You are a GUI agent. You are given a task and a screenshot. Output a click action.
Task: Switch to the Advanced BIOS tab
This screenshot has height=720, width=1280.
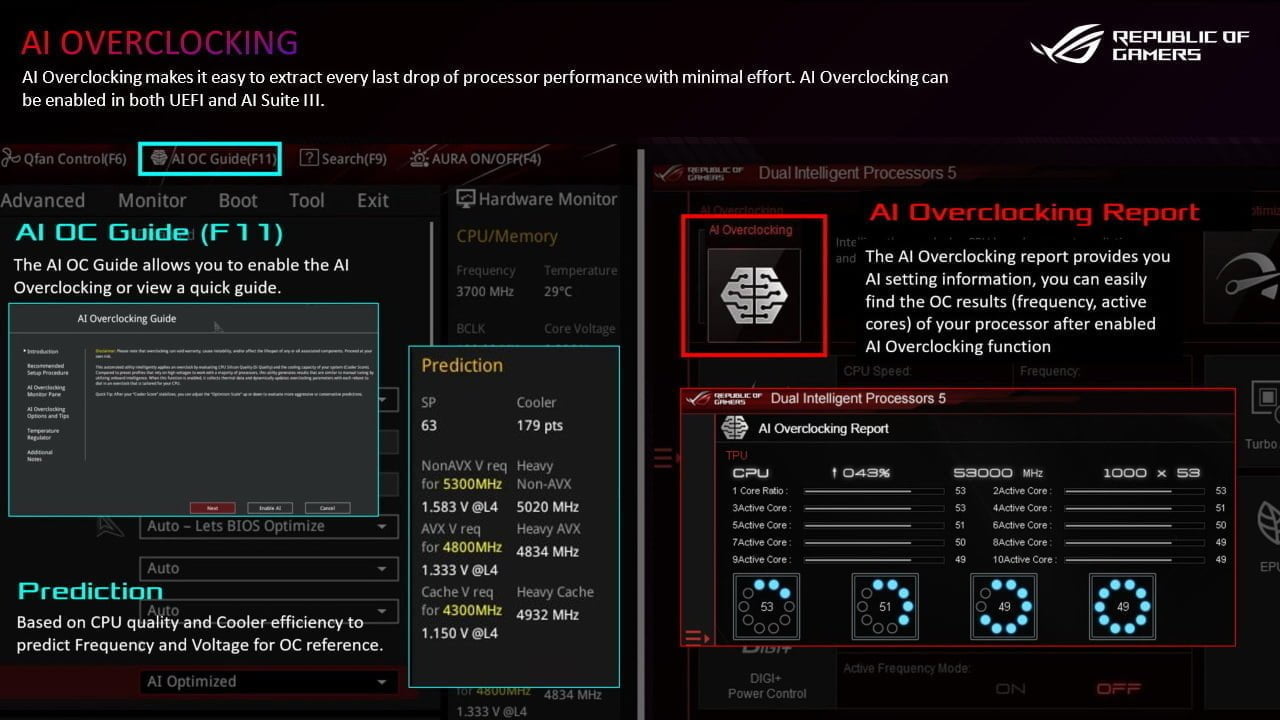[x=42, y=200]
